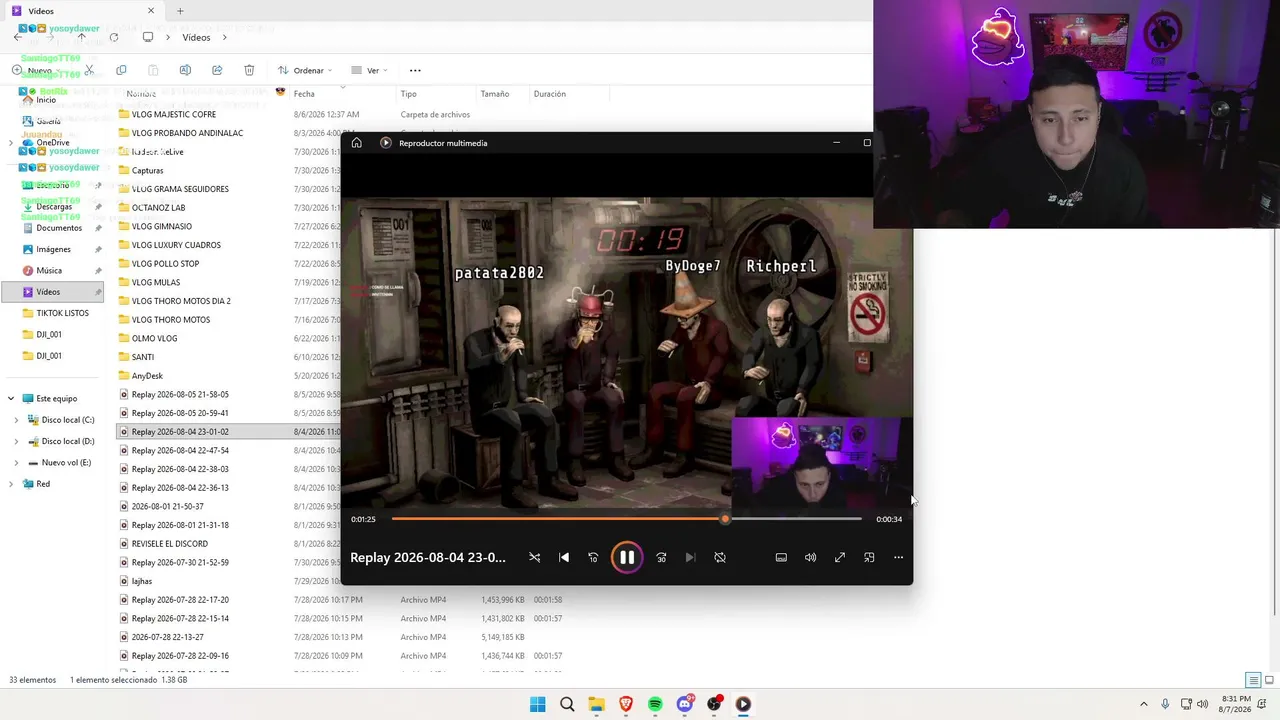
Task: Select the VLOG PROBANDO ANDINALAC folder
Action: coord(187,133)
